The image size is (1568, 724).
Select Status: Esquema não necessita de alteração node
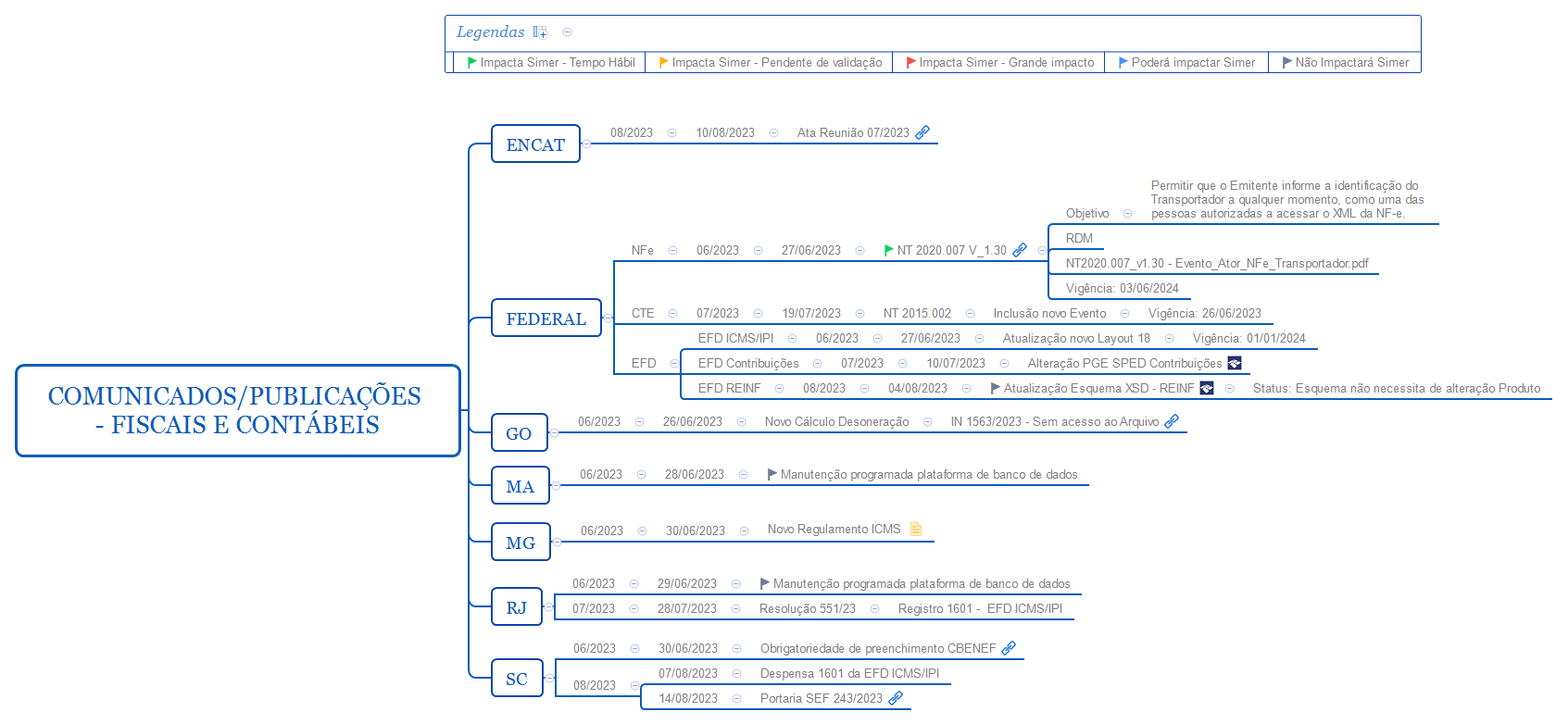pyautogui.click(x=1397, y=388)
